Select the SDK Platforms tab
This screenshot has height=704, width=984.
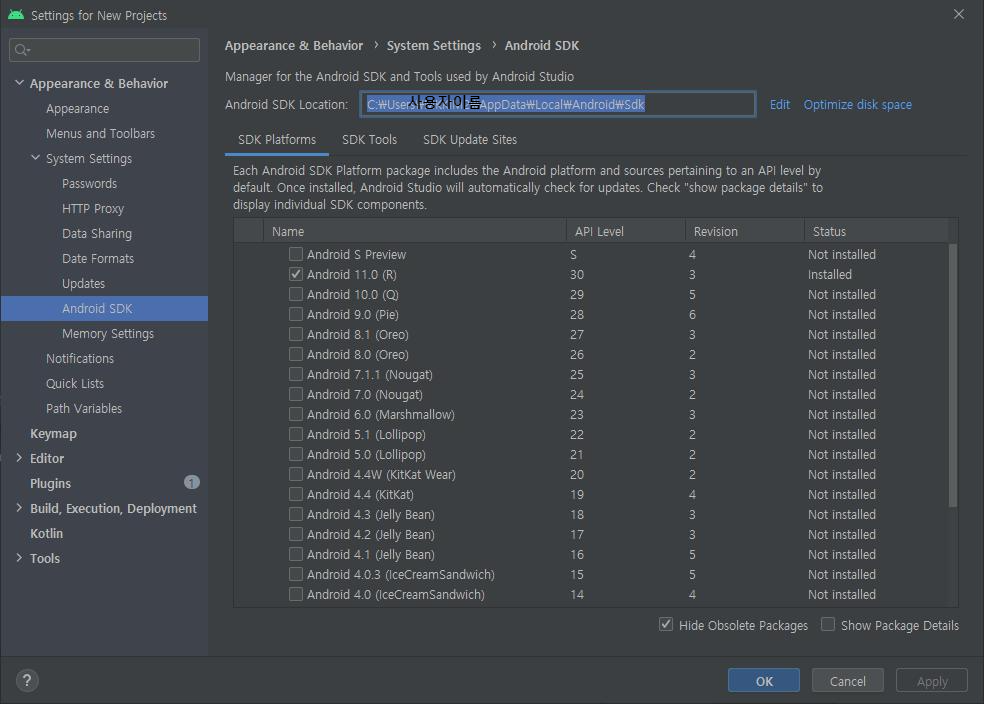277,140
